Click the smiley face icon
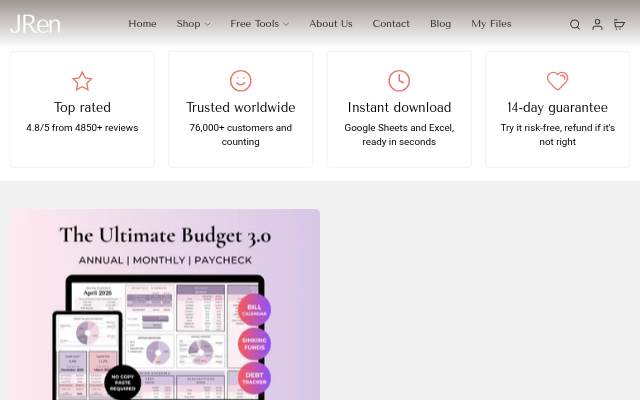 [x=240, y=81]
